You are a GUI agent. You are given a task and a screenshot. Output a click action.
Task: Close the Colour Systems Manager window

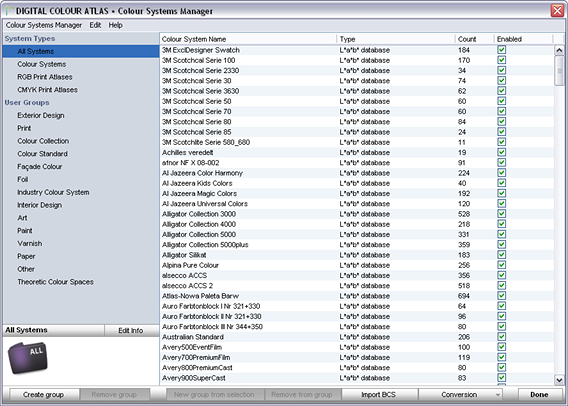pos(557,11)
